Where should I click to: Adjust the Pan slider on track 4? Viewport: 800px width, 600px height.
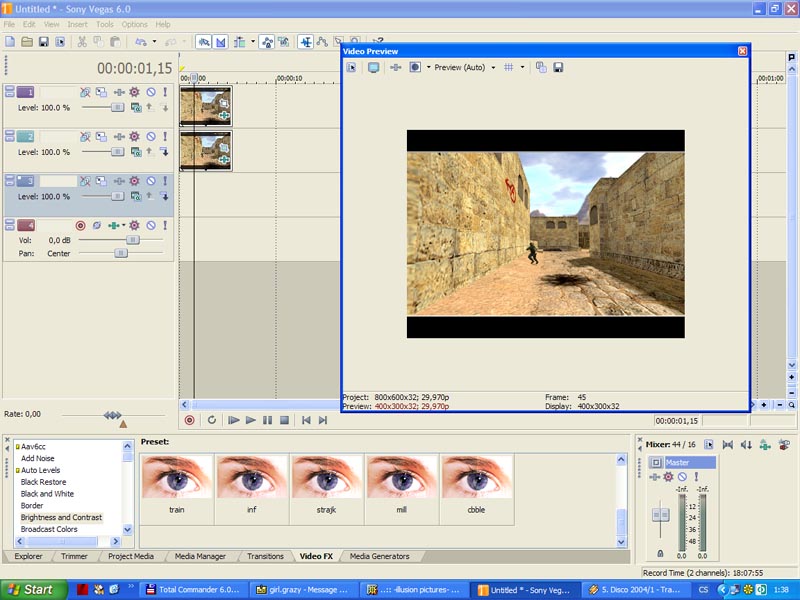(120, 253)
